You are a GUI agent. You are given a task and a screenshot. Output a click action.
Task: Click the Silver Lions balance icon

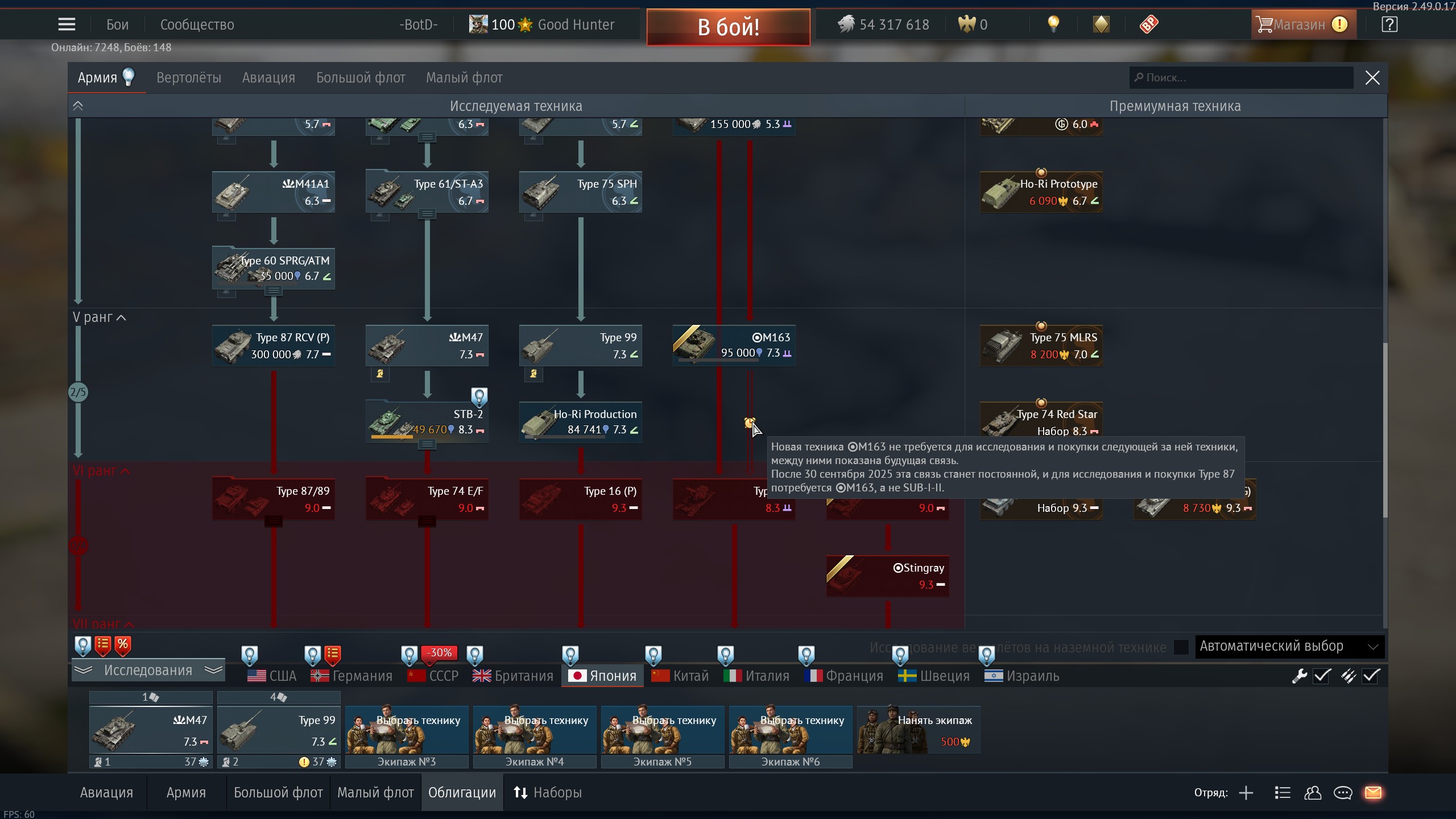click(846, 24)
